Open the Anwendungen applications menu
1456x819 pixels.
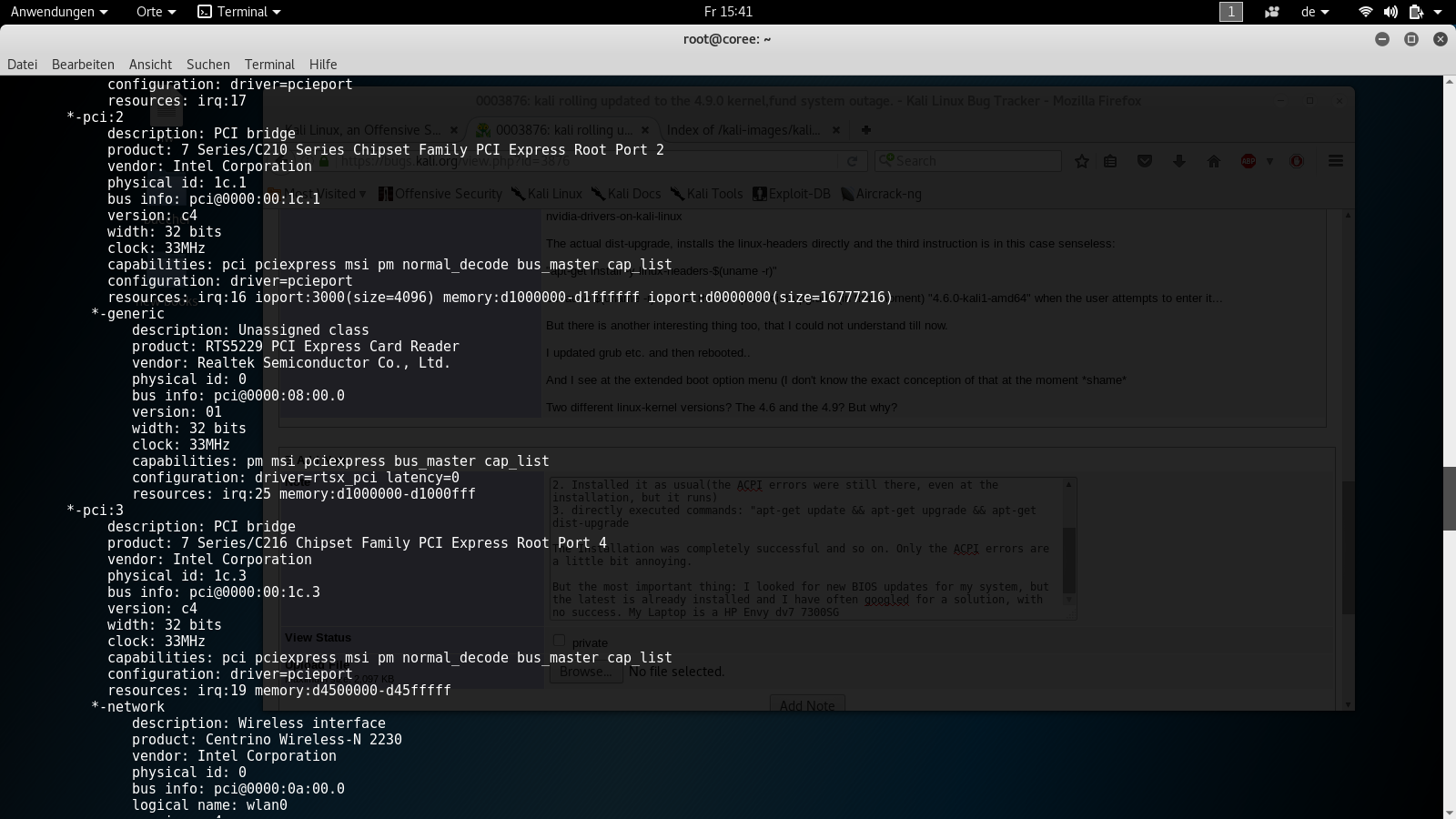(58, 12)
